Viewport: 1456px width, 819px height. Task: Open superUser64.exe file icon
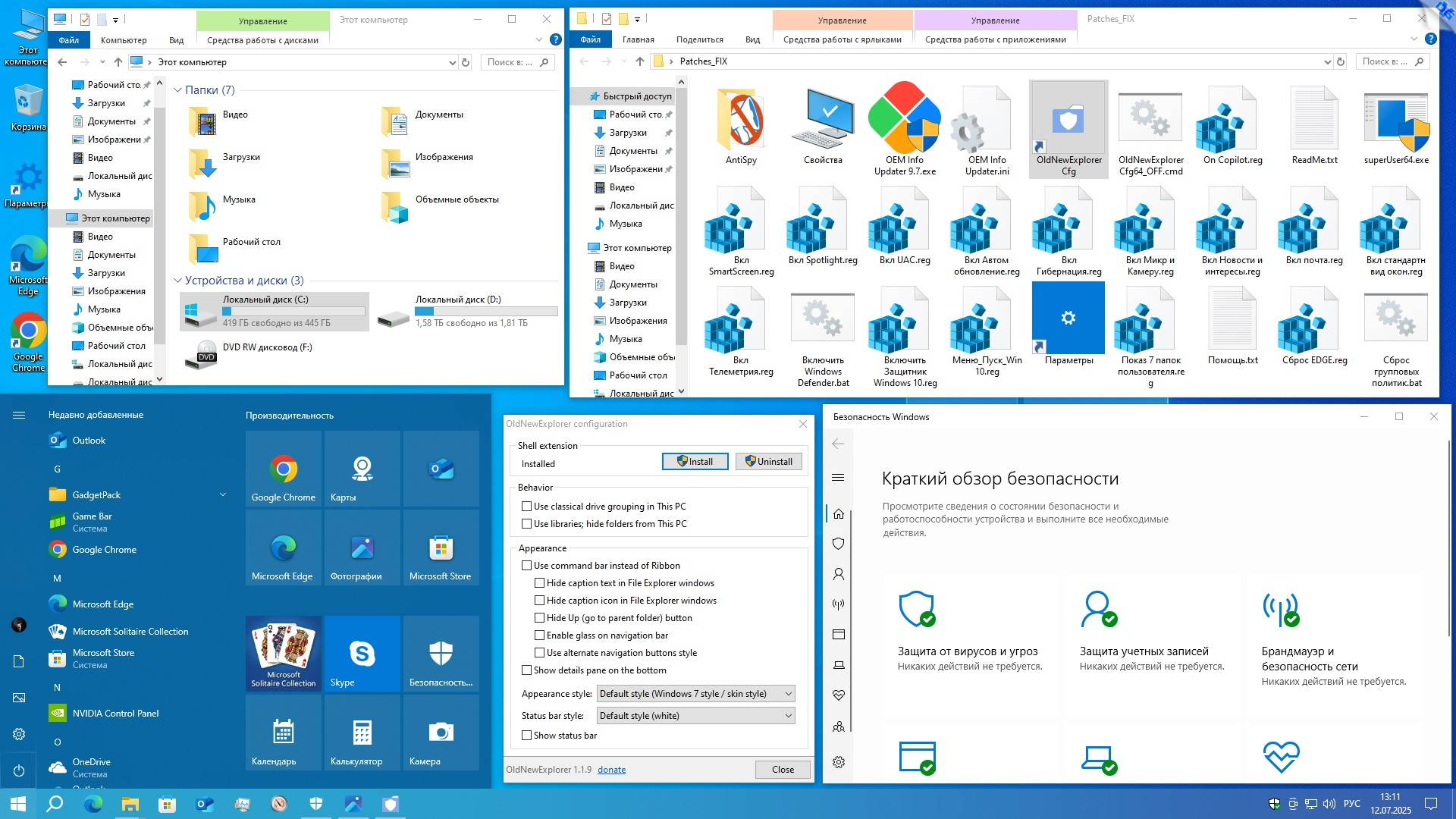point(1395,121)
